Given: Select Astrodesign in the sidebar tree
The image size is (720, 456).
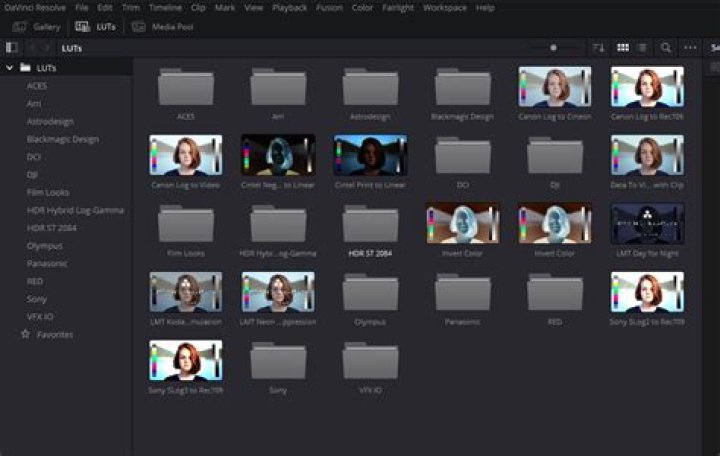Looking at the screenshot, I should pos(50,122).
